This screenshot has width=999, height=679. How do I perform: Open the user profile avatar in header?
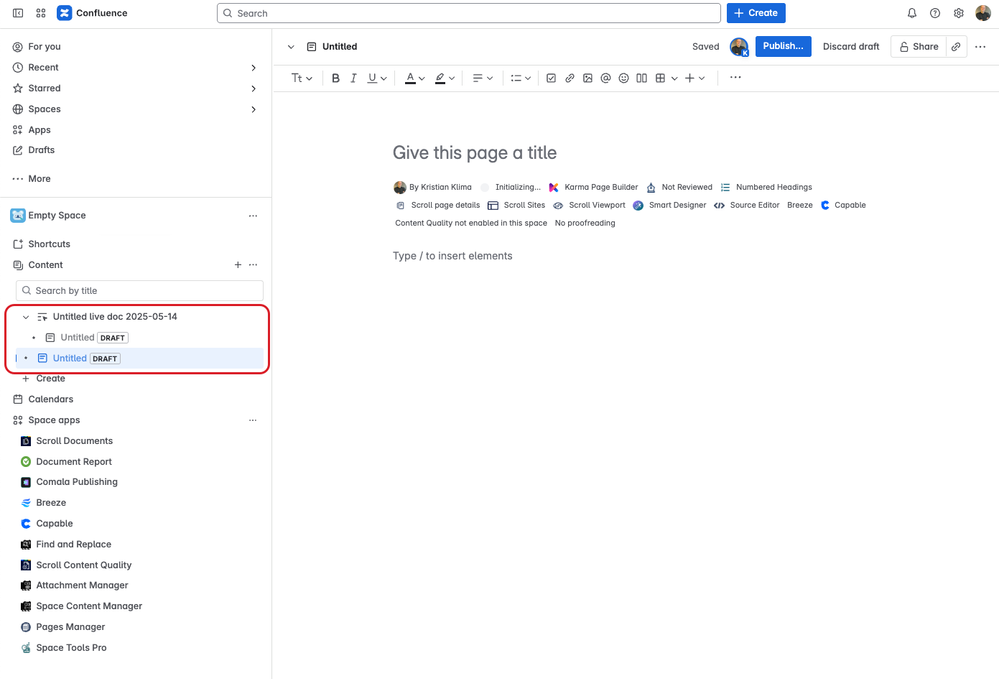[x=982, y=13]
